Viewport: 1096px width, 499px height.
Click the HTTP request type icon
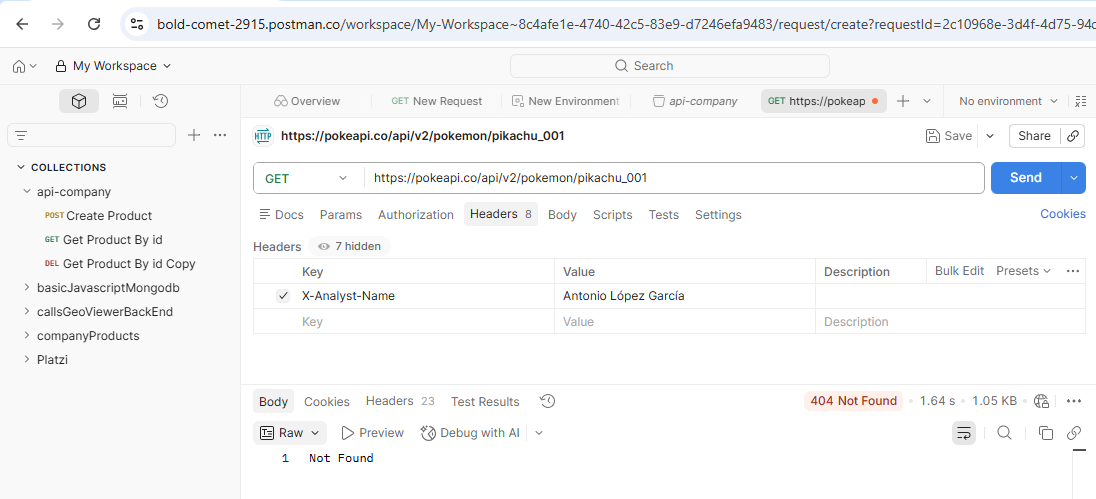click(262, 136)
